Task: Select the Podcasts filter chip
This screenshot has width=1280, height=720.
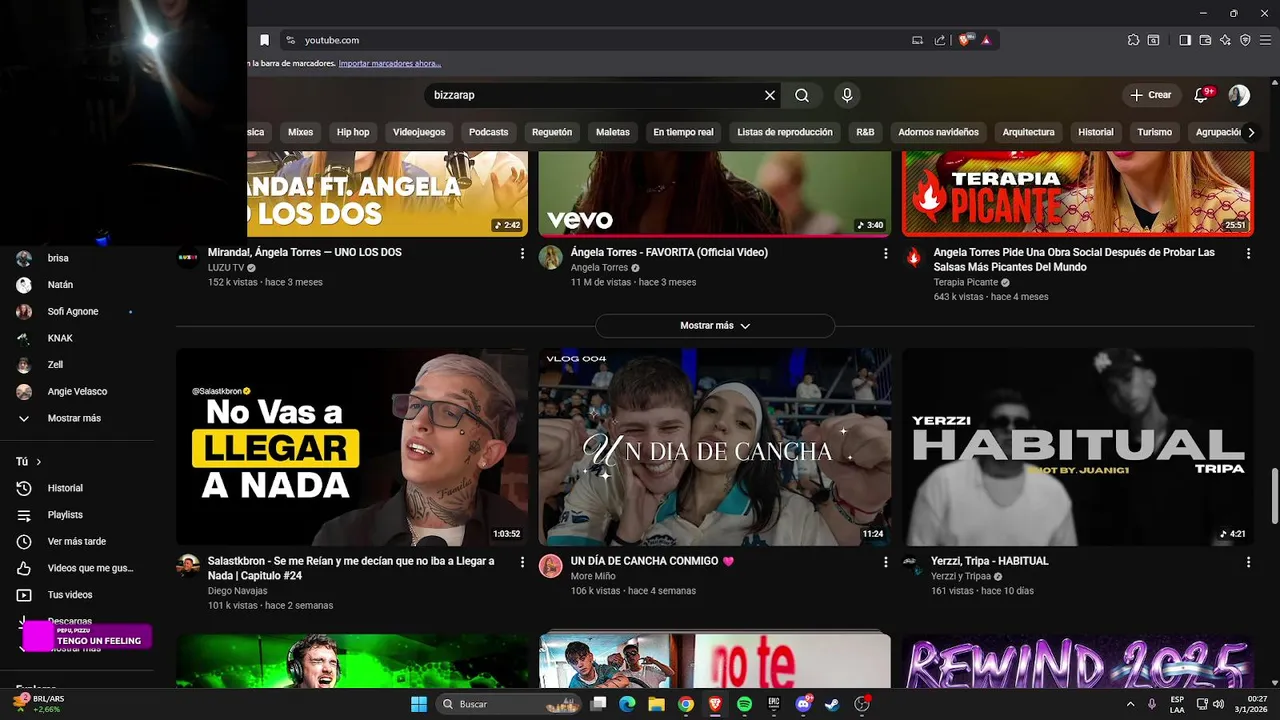Action: pos(489,132)
